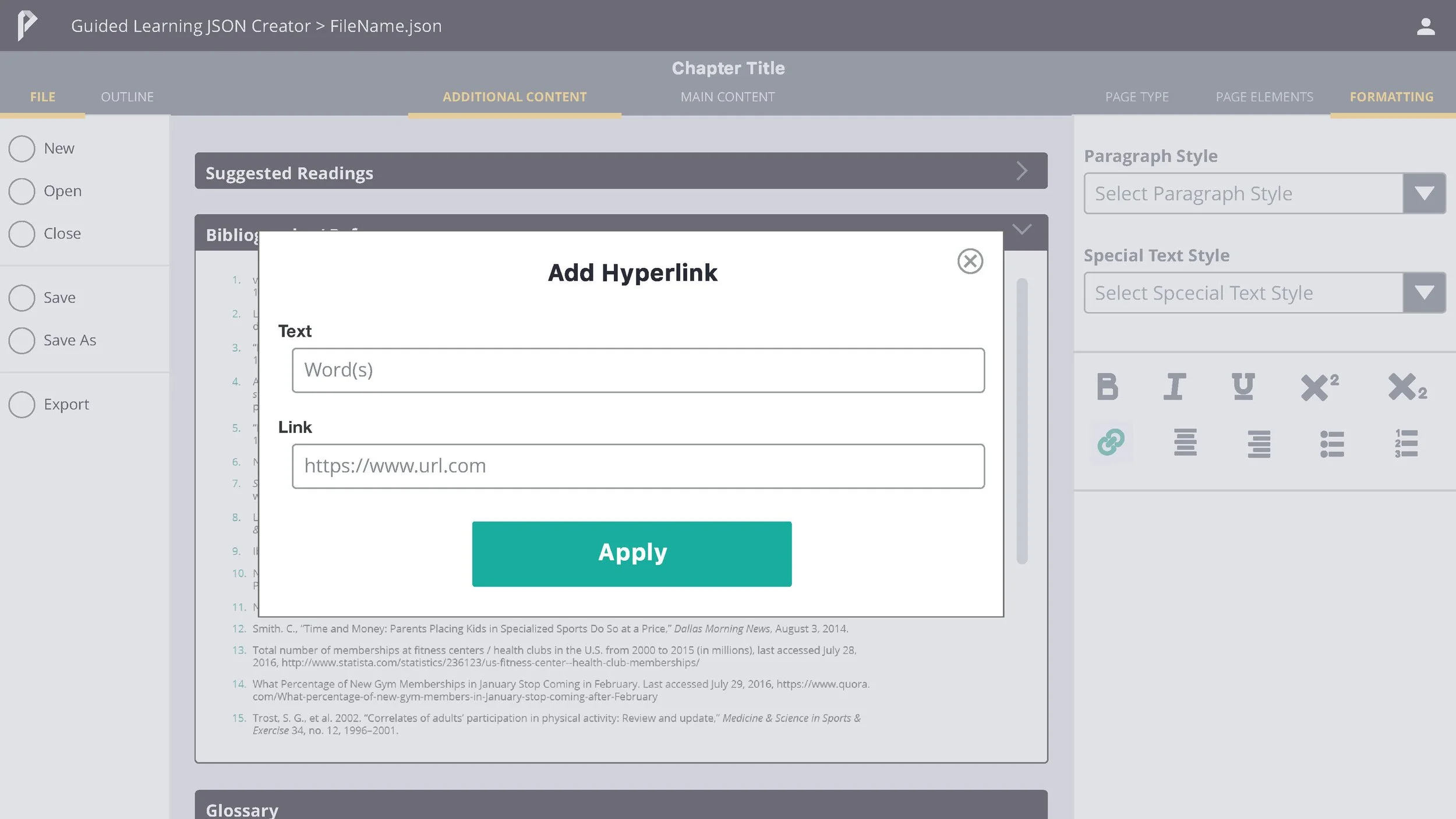Apply Underline formatting icon
The image size is (1456, 819).
tap(1243, 387)
